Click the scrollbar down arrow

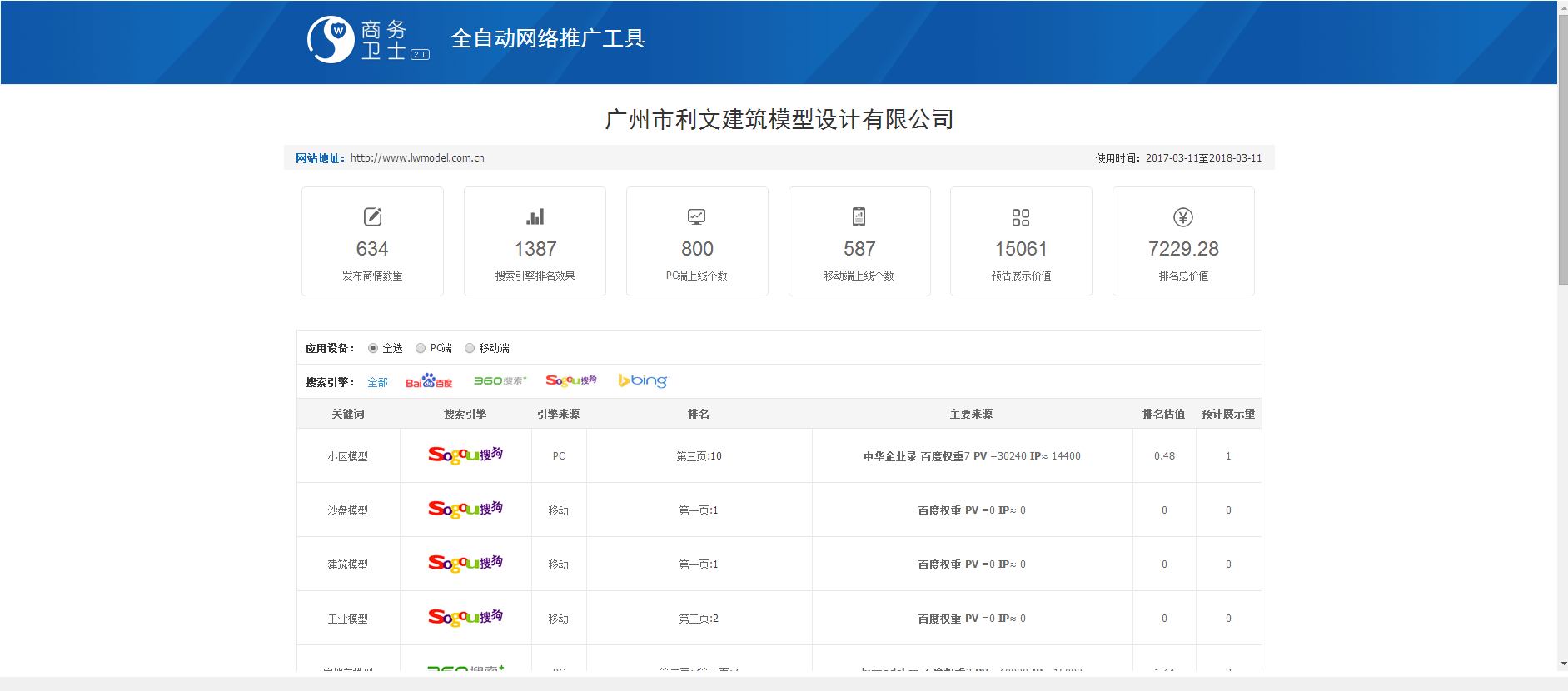click(x=1563, y=664)
